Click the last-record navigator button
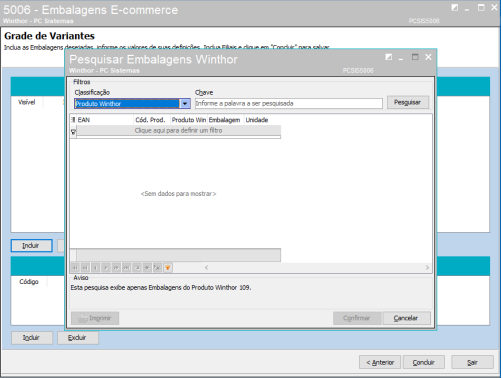The width and height of the screenshot is (503, 378). (x=126, y=268)
